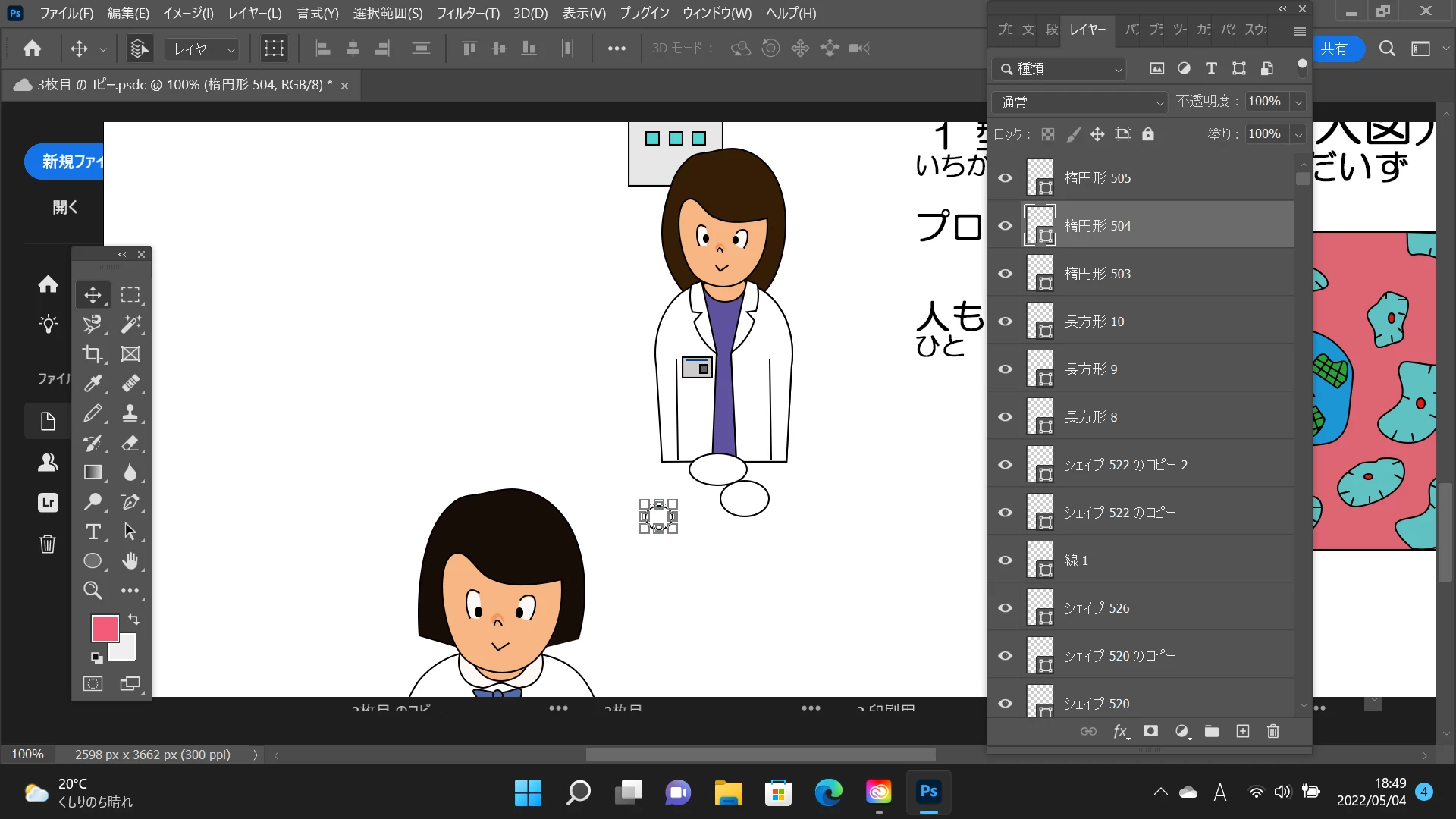Hide the 線 1 layer

[1006, 560]
